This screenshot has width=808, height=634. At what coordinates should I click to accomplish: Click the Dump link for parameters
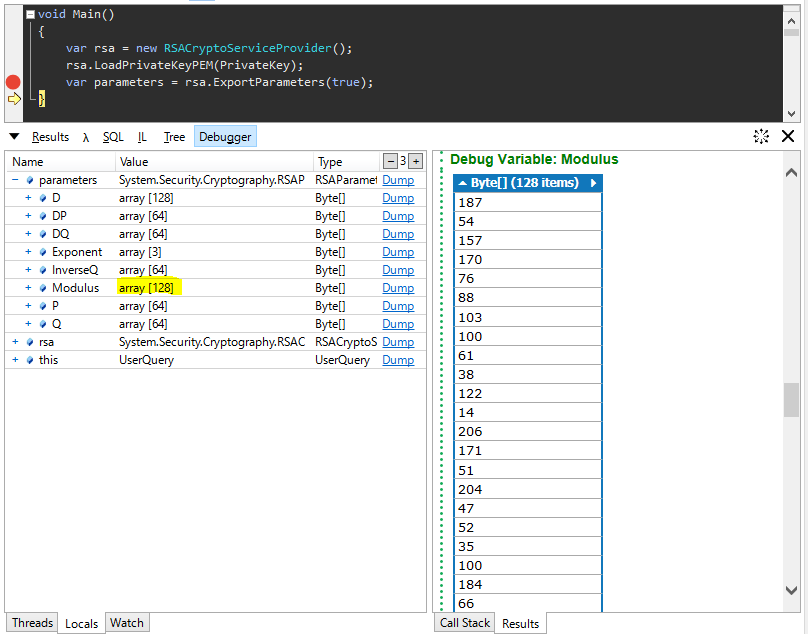(398, 180)
